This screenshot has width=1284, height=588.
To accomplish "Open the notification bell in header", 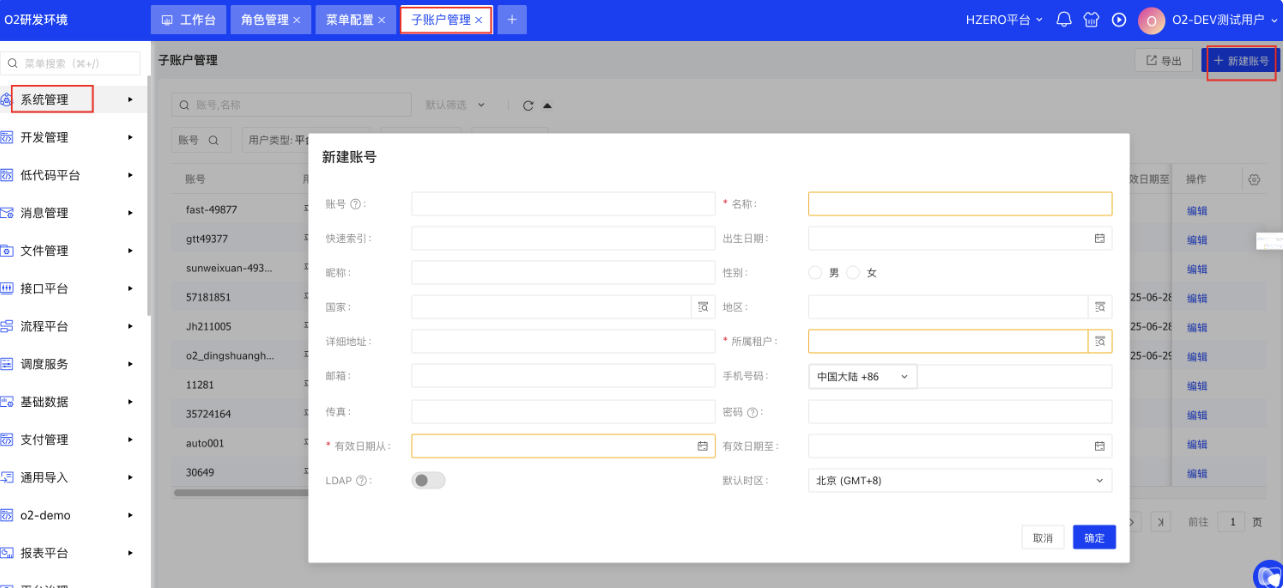I will pos(1064,19).
